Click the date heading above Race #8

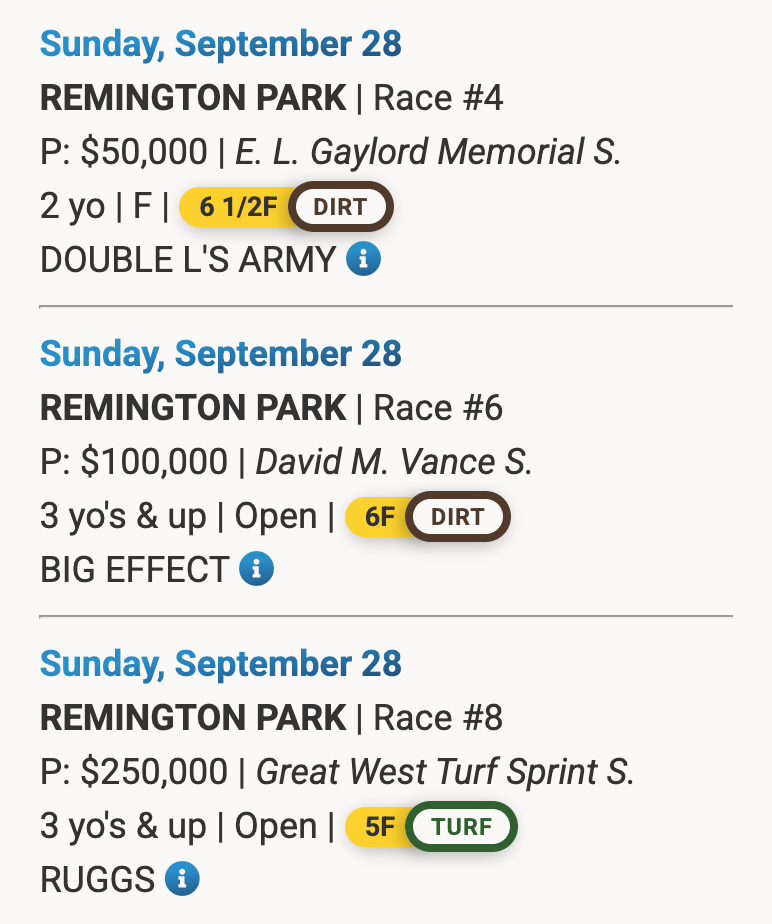tap(220, 664)
